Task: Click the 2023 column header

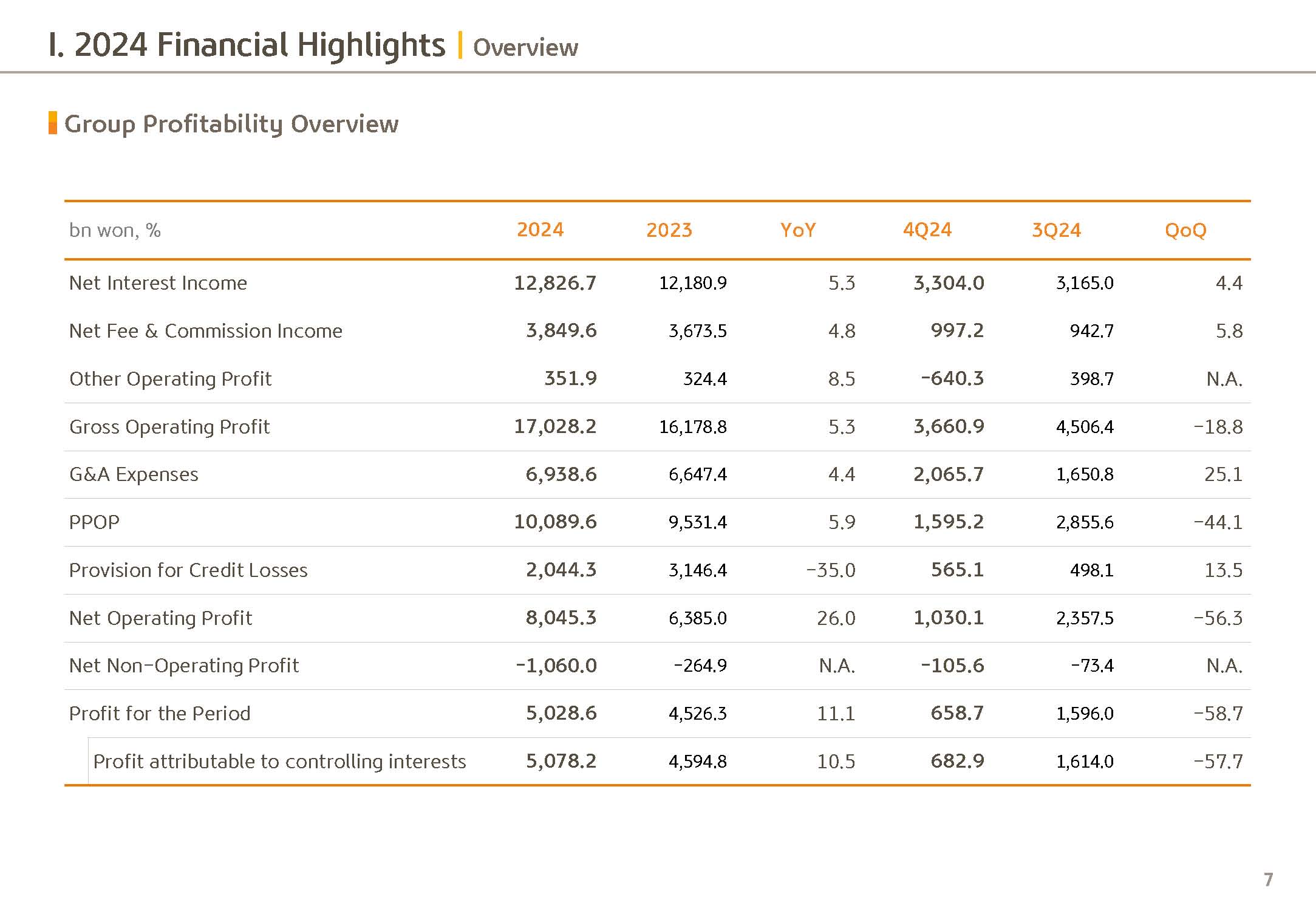Action: 669,230
